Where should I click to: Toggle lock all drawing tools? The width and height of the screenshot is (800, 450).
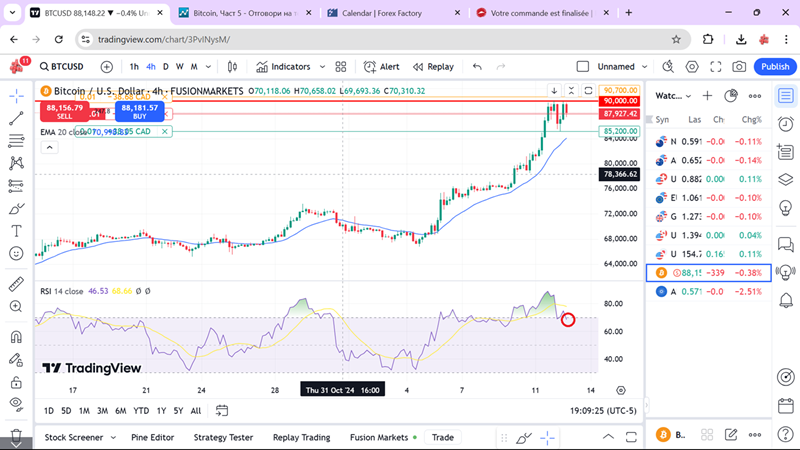coord(16,382)
